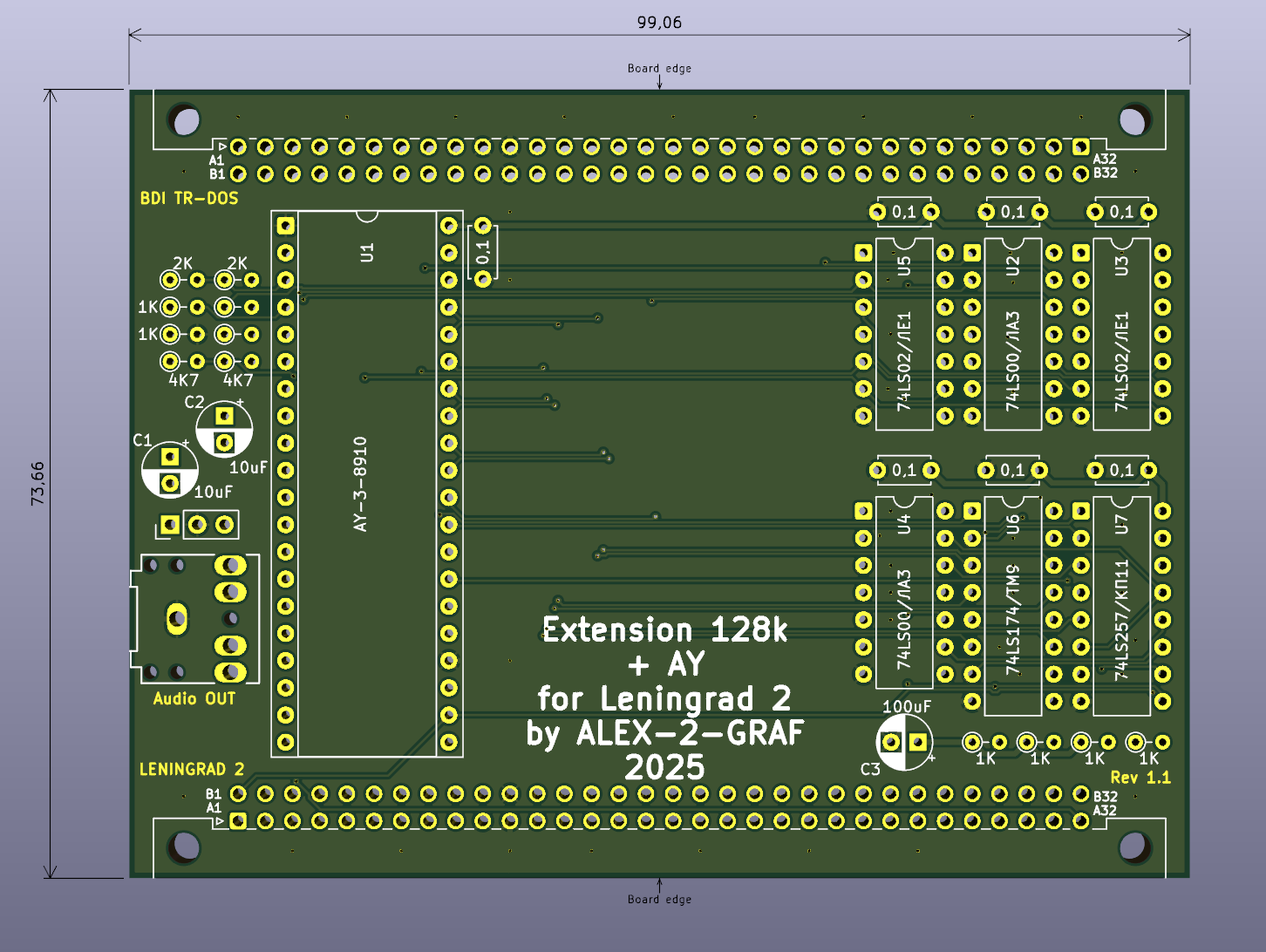Select the U5 74LS02 chip
1266x952 pixels.
click(x=904, y=336)
